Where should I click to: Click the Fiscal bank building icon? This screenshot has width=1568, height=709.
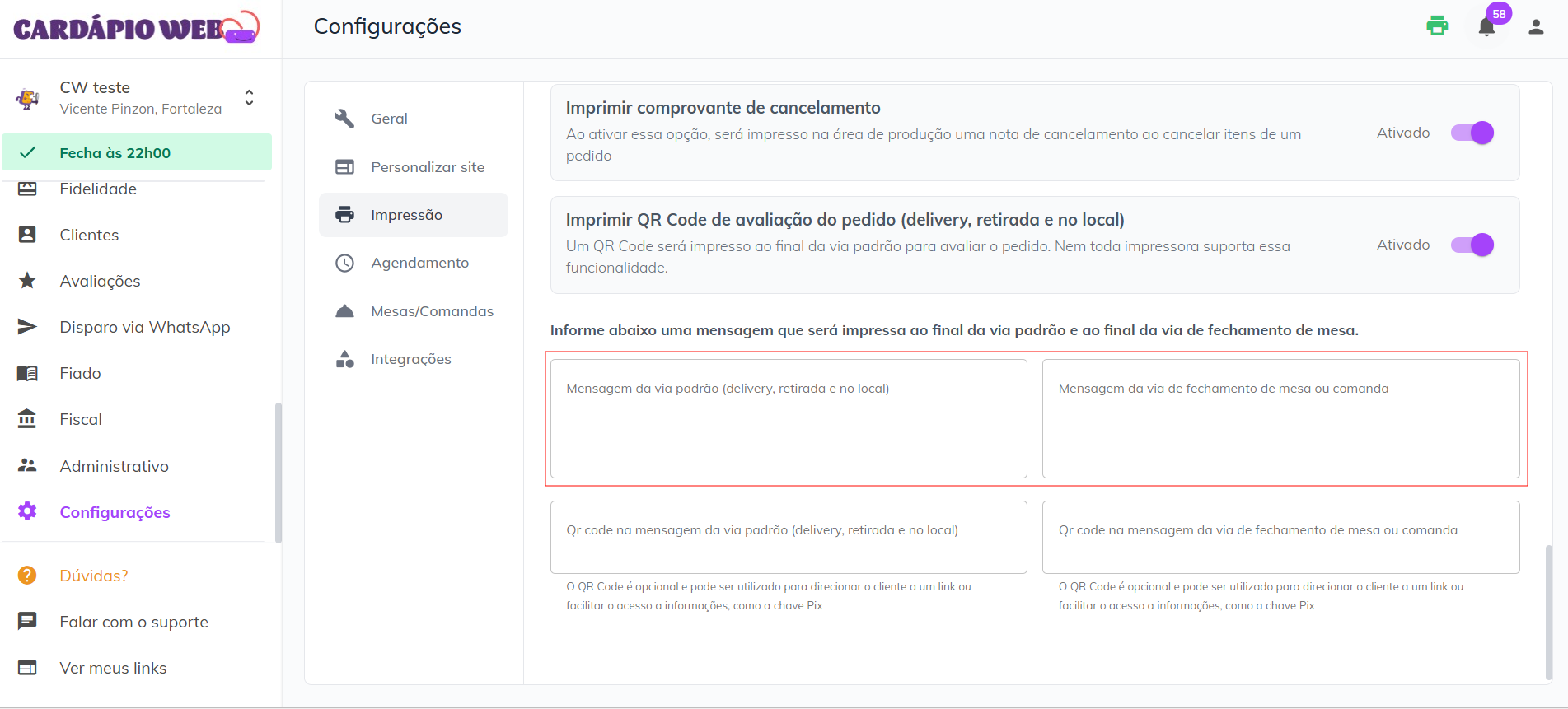[27, 419]
